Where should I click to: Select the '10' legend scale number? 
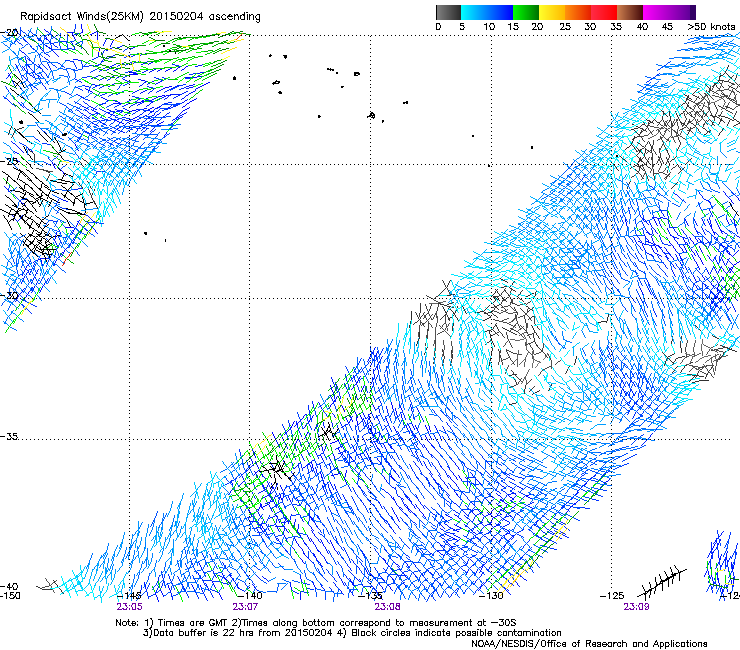tap(489, 27)
